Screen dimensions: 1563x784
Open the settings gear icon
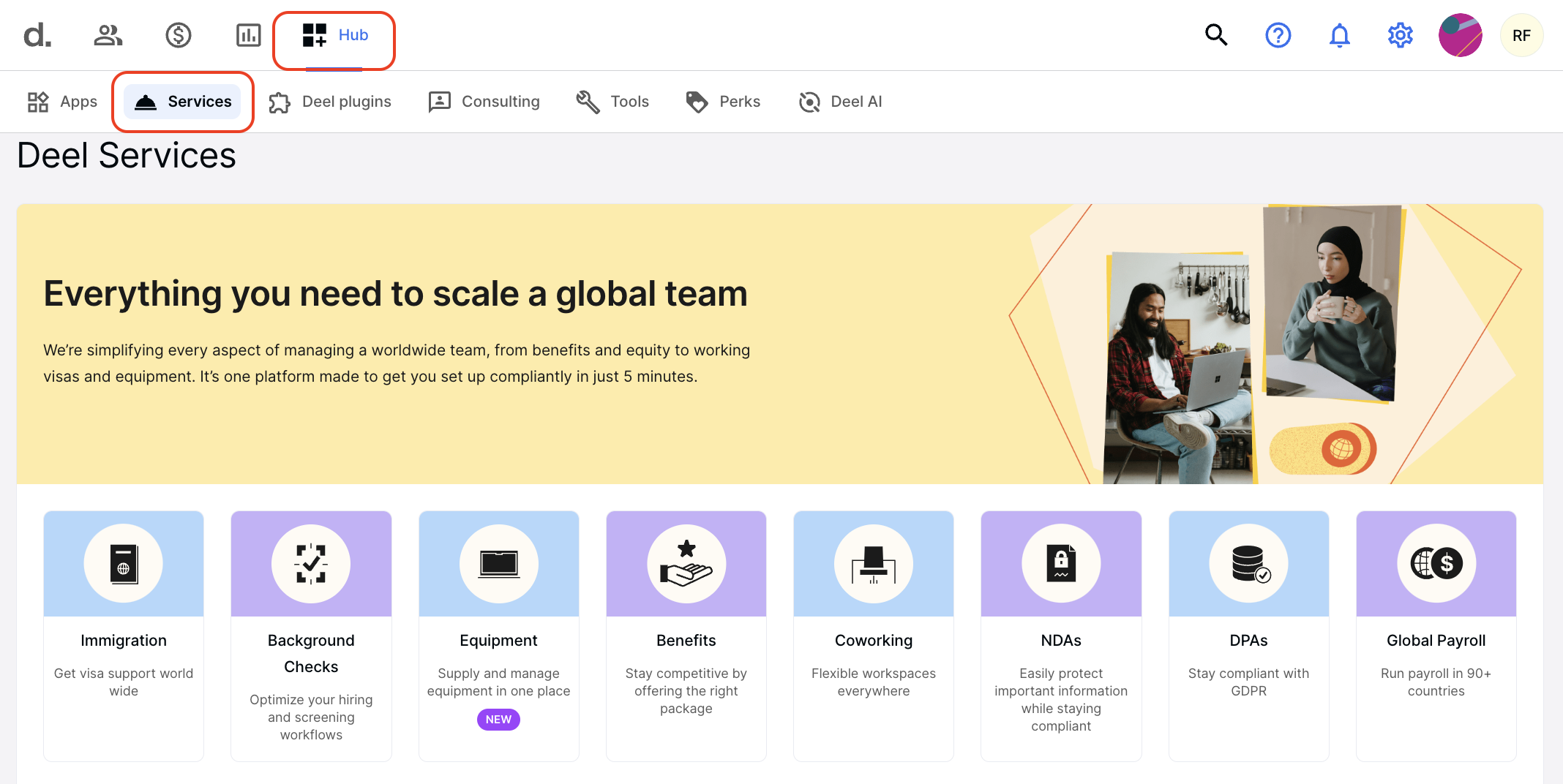click(x=1401, y=35)
